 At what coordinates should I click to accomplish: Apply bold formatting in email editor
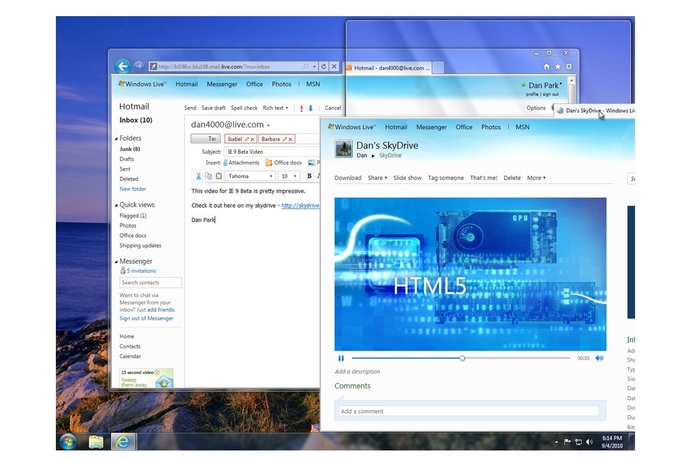pos(309,176)
